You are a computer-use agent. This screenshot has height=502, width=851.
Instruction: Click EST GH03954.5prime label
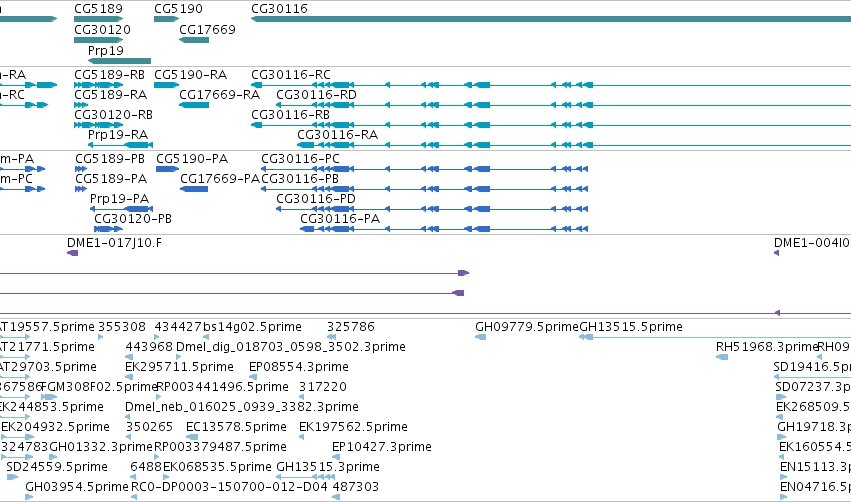(77, 487)
